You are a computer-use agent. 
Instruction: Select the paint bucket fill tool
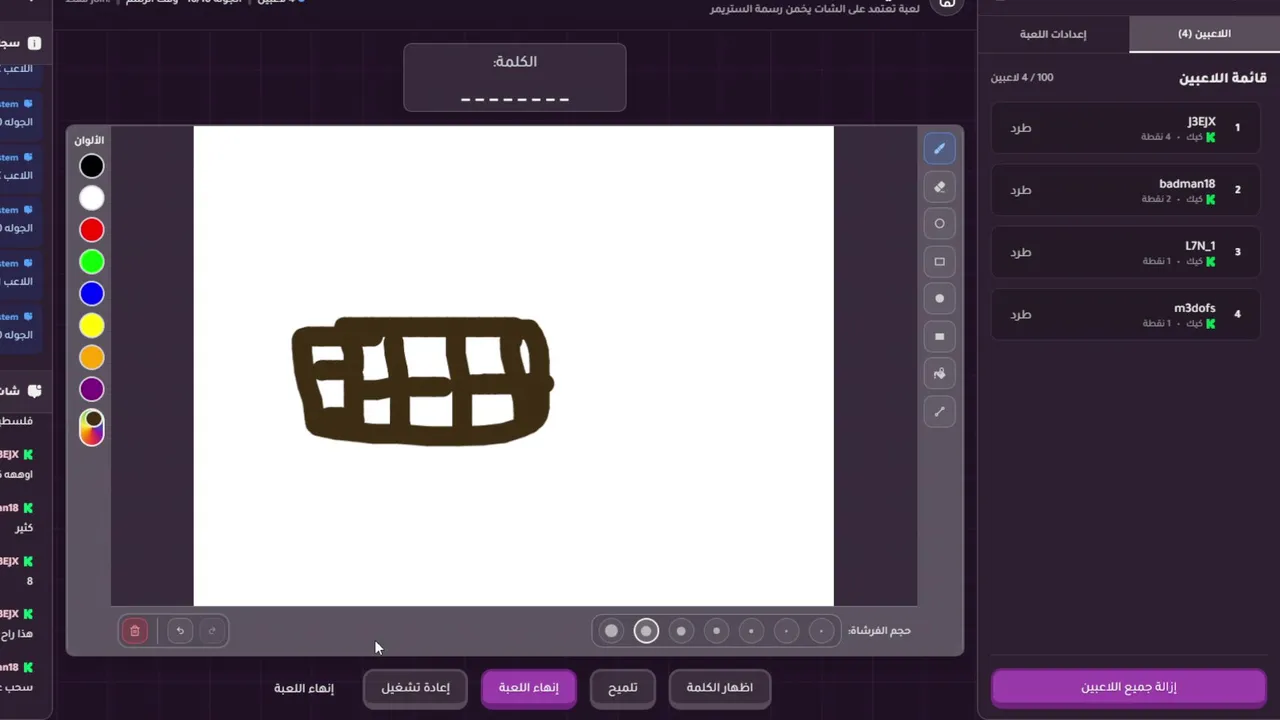click(939, 374)
